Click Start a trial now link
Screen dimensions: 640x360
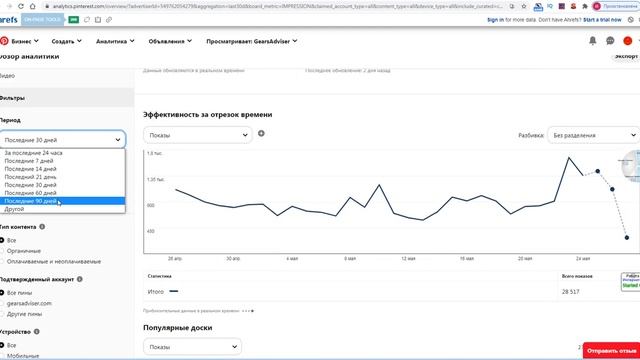pyautogui.click(x=602, y=20)
